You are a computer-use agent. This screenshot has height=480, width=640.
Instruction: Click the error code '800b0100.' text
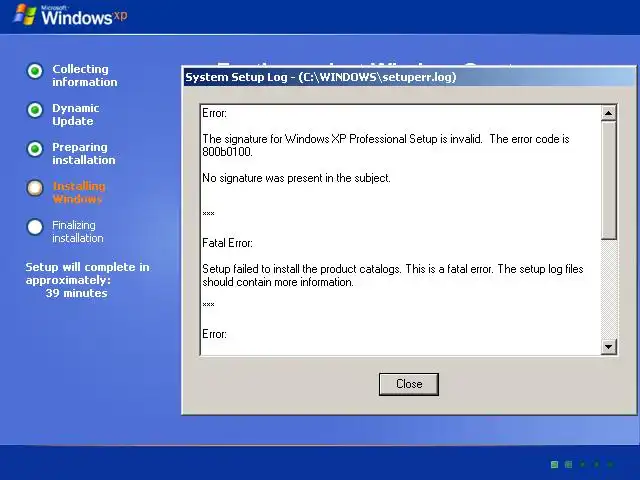click(x=227, y=152)
